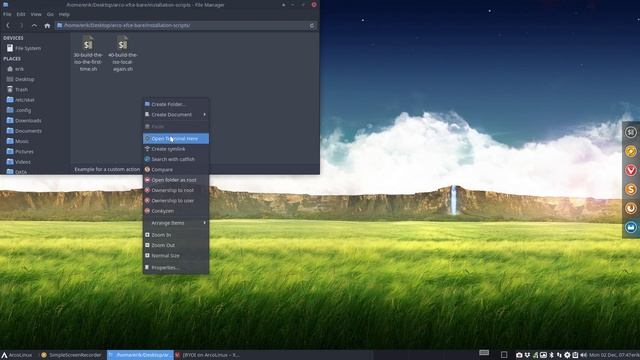640x360 pixels.
Task: Choose Create symlink in context menu
Action: tap(176, 149)
